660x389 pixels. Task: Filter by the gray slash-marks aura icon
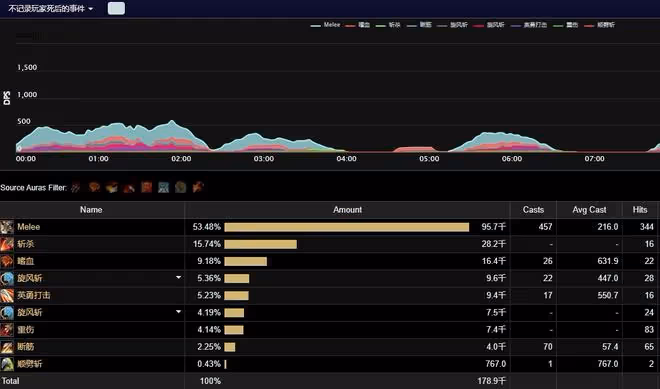pos(76,187)
